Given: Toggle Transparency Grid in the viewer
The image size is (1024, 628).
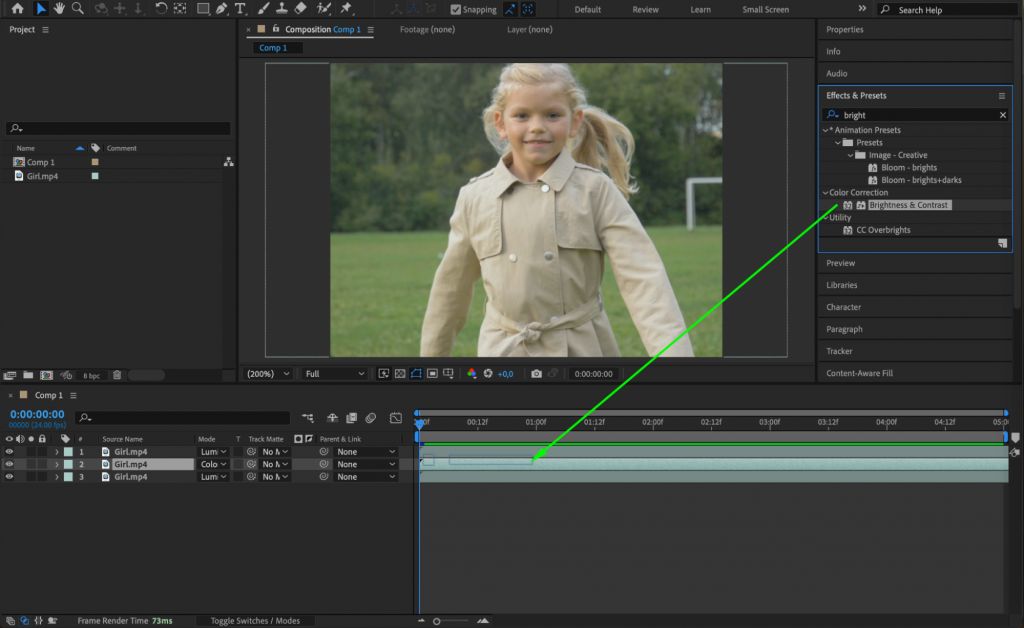Looking at the screenshot, I should coord(398,373).
